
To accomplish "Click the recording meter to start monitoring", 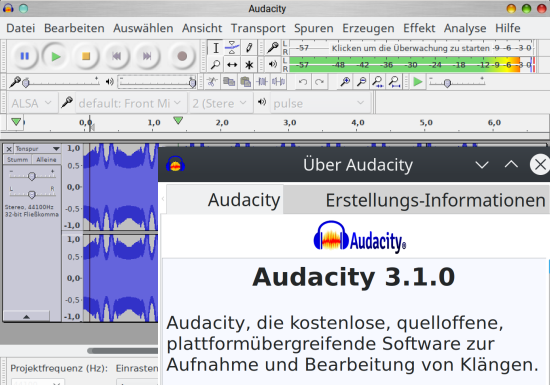I will point(410,48).
